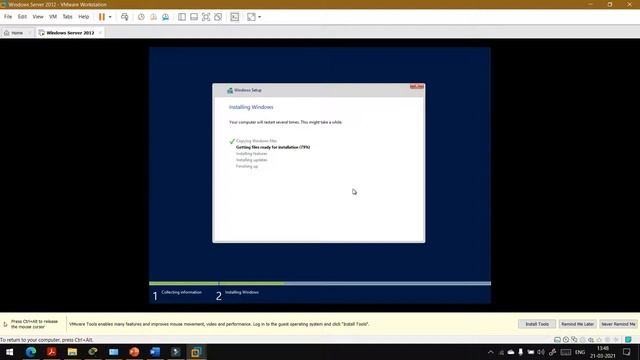
Task: Revert the virtual machine to its snapshot
Action: 153,17
